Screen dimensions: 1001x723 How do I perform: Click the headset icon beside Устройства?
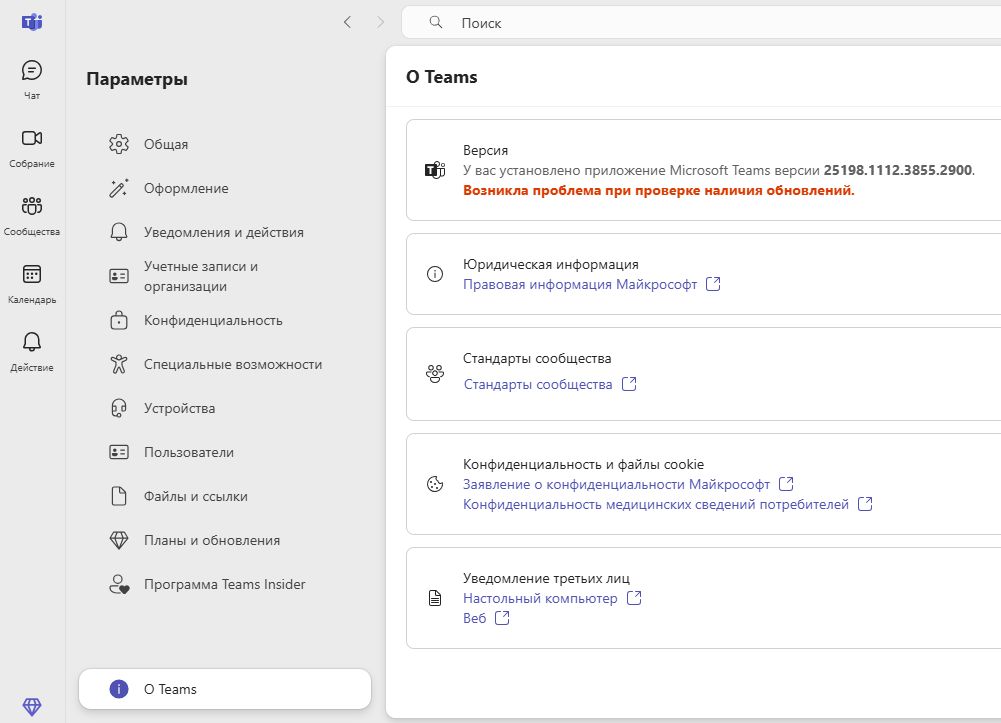coord(119,408)
